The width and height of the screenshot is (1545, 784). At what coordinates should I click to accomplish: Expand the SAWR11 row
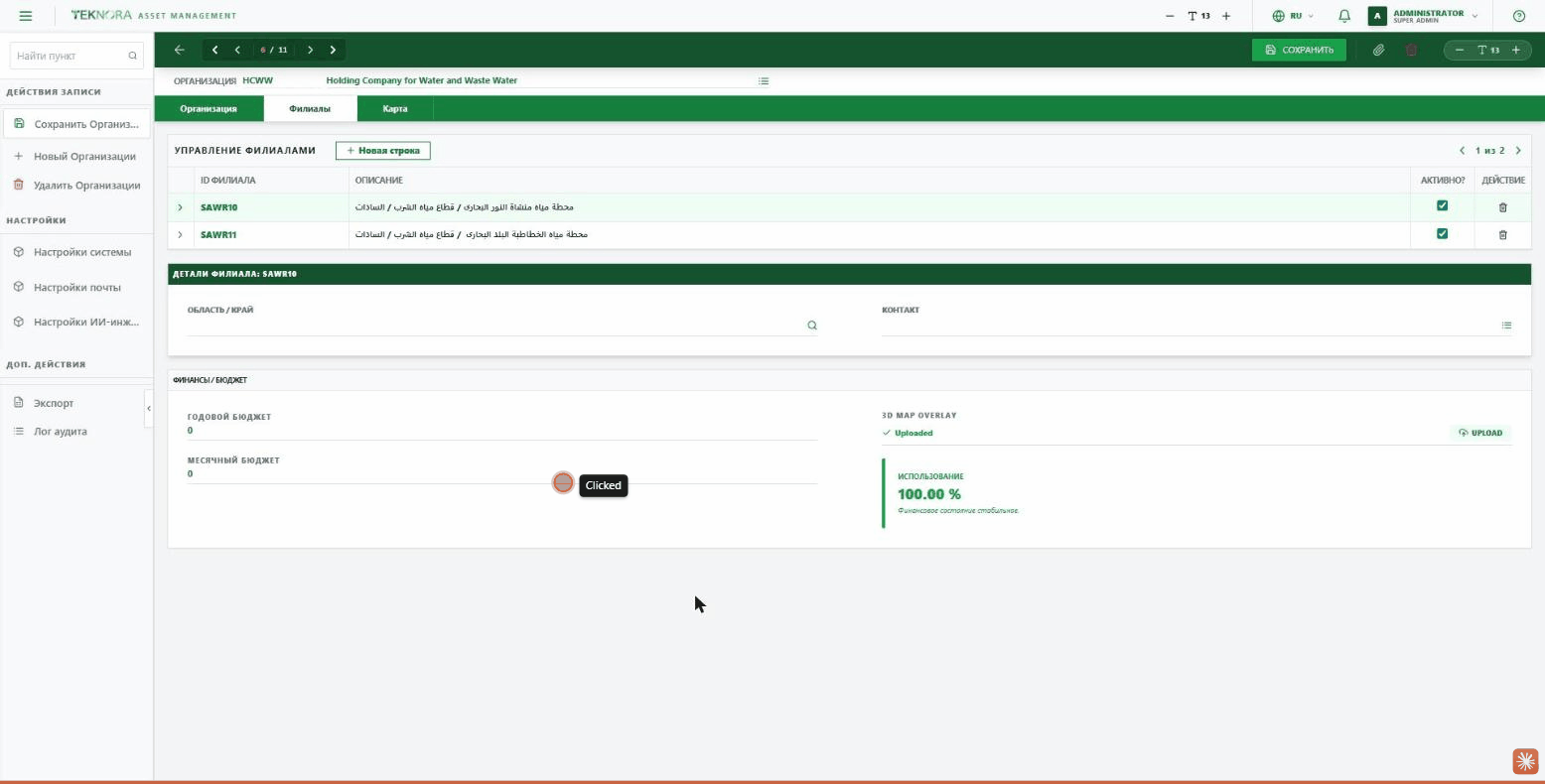[180, 235]
